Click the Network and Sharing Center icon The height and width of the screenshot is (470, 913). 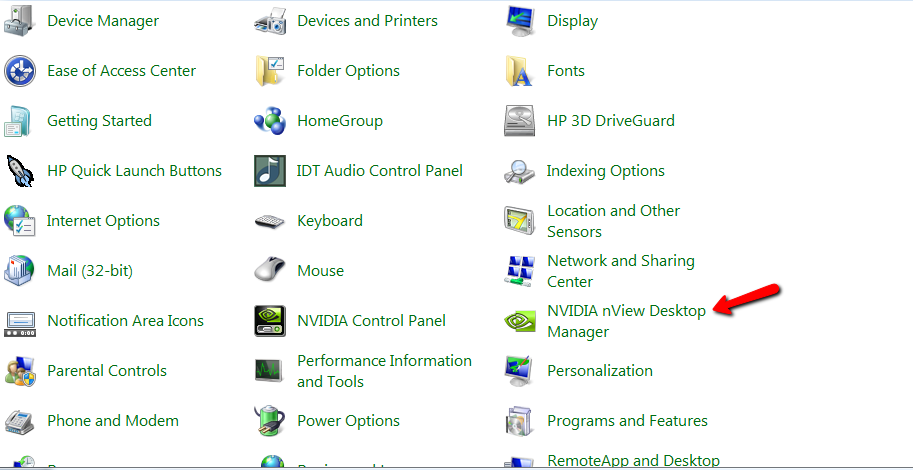(520, 271)
